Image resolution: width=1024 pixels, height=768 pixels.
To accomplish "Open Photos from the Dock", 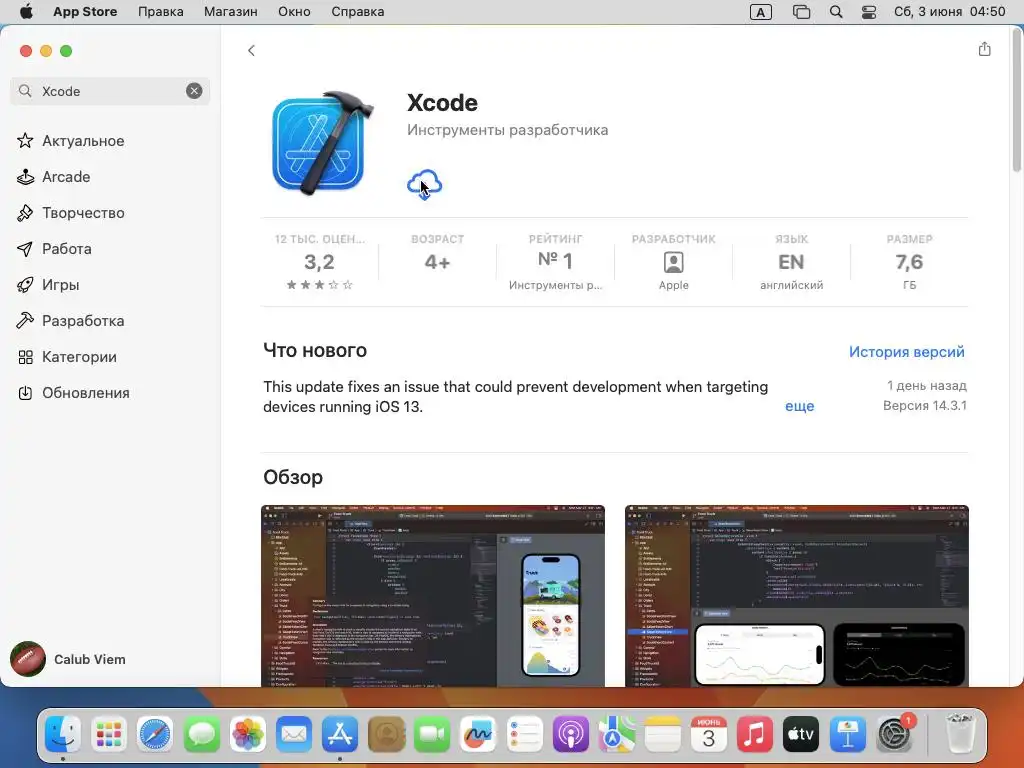I will [x=248, y=734].
